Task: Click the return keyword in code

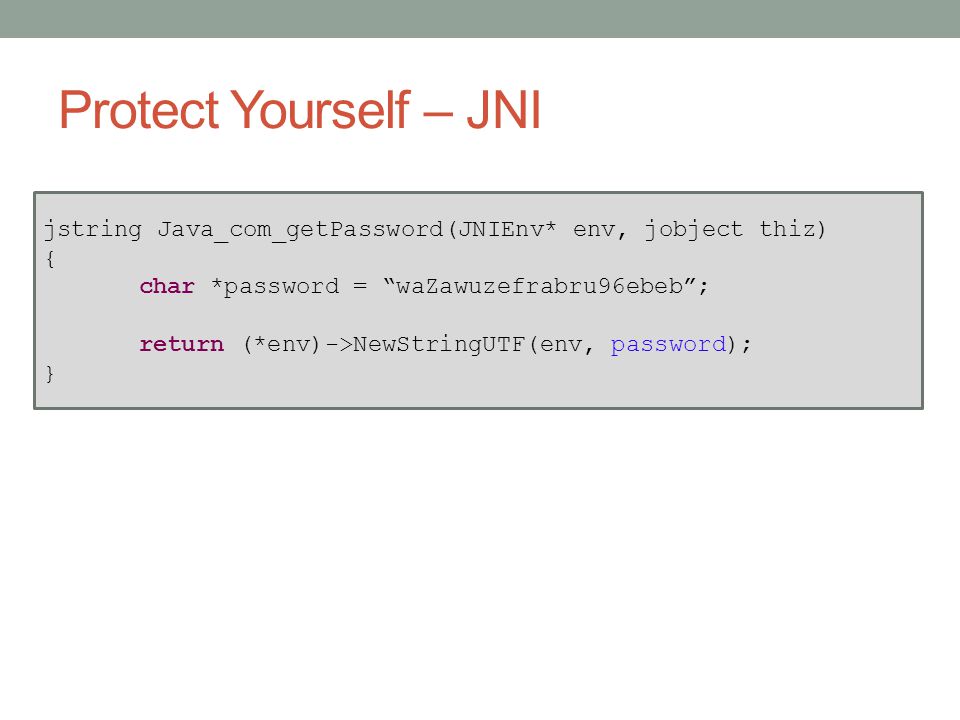Action: point(182,344)
